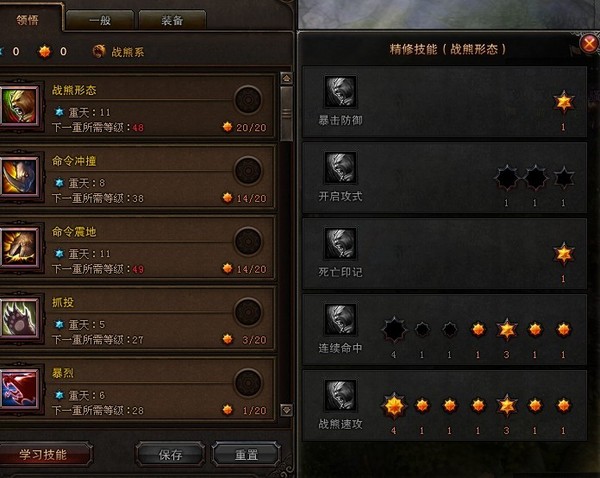
Task: Click the 暴击防御 refinement skill icon
Action: pyautogui.click(x=340, y=92)
